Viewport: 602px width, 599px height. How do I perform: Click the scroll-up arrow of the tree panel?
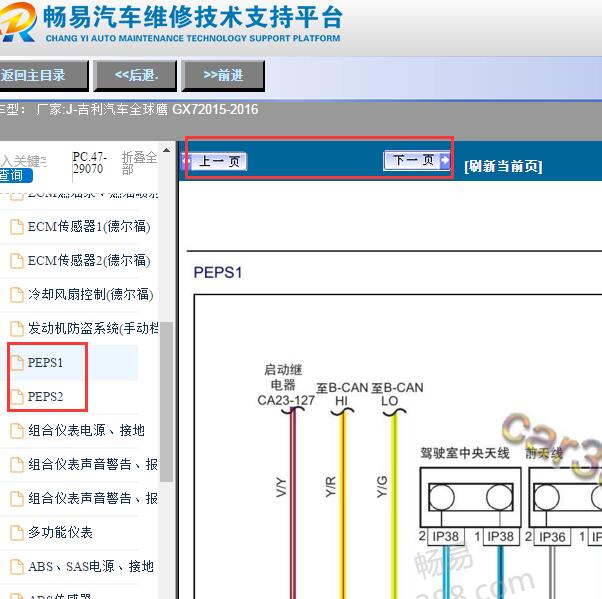(x=166, y=151)
